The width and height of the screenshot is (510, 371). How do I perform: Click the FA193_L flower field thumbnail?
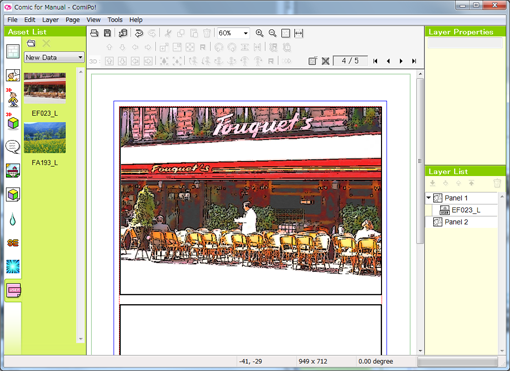(x=45, y=137)
